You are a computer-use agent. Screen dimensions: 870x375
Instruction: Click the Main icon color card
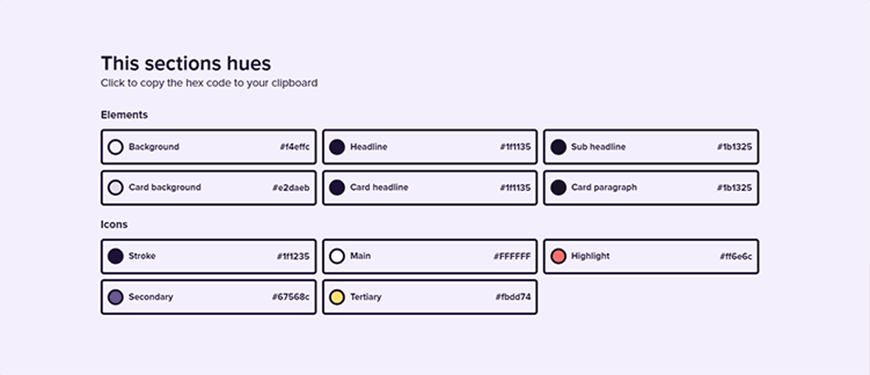tap(430, 256)
